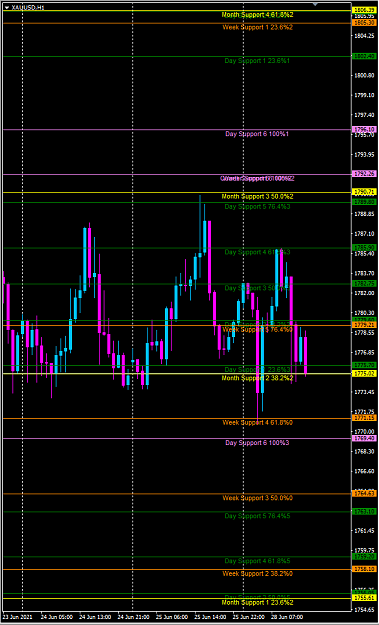
Task: Click the 1768.30 price scale value
Action: coord(363,452)
